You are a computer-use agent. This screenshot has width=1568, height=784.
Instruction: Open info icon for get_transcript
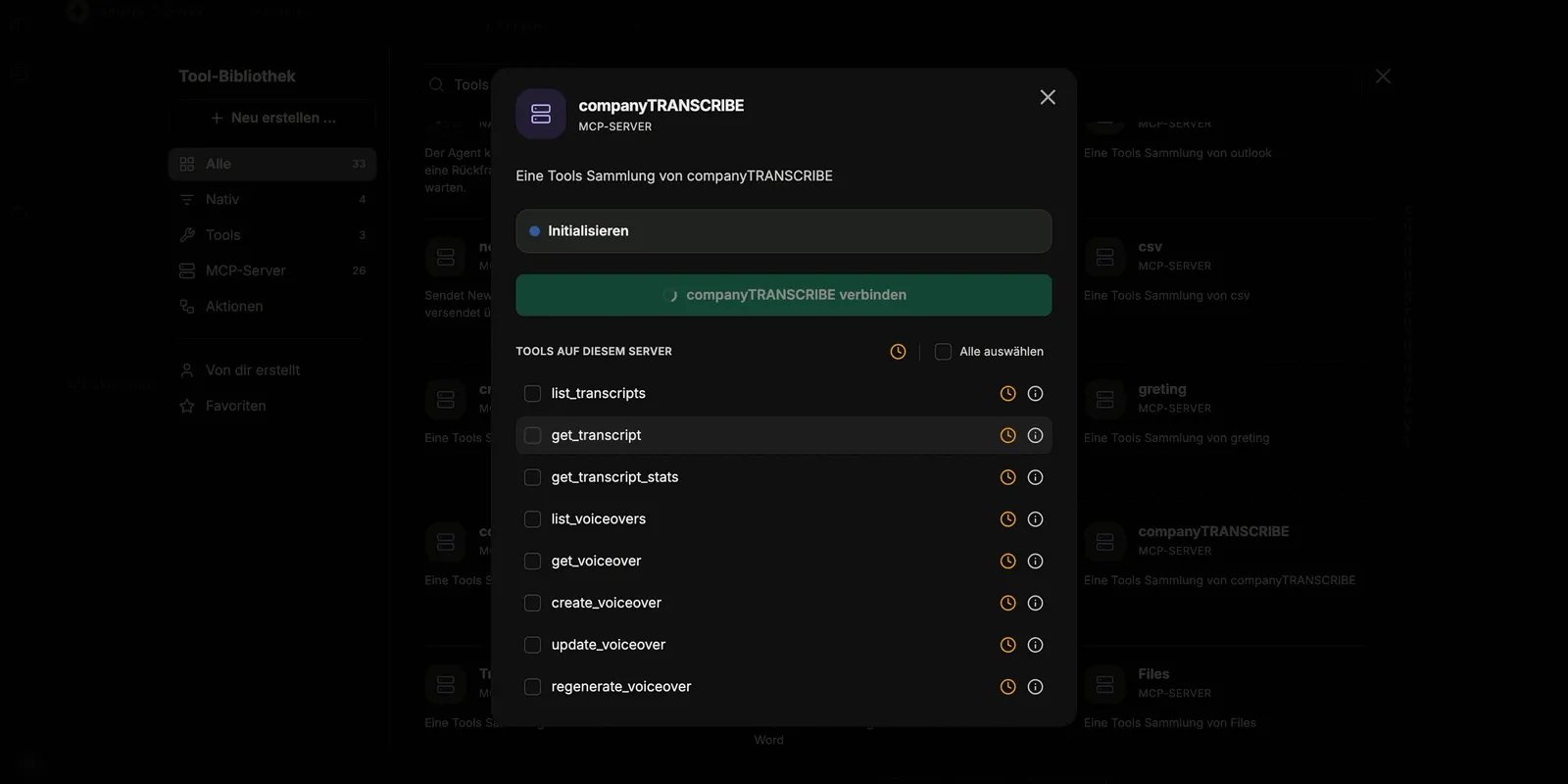pyautogui.click(x=1035, y=435)
